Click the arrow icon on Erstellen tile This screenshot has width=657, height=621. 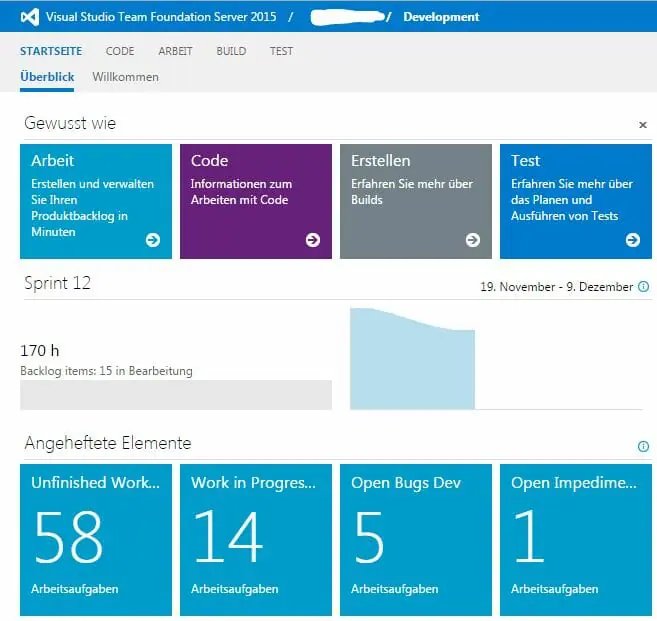pyautogui.click(x=473, y=240)
